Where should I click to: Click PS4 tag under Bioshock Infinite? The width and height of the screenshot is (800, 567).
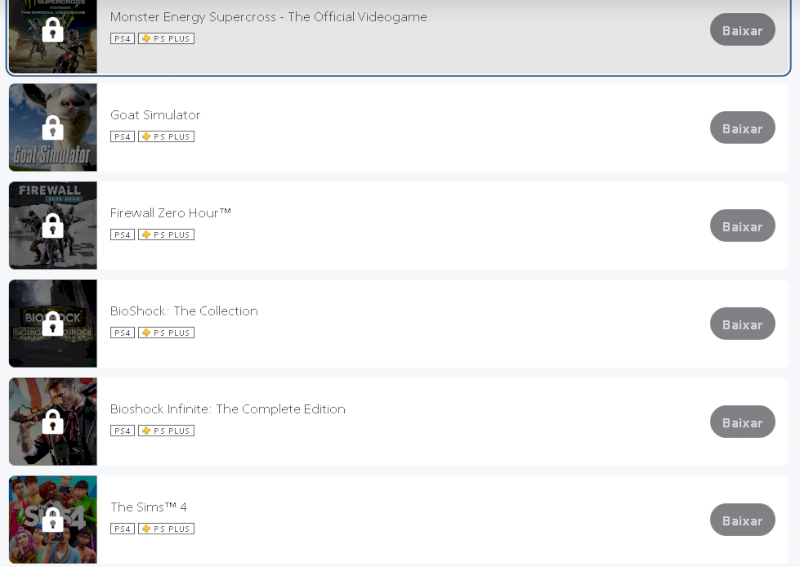[122, 430]
